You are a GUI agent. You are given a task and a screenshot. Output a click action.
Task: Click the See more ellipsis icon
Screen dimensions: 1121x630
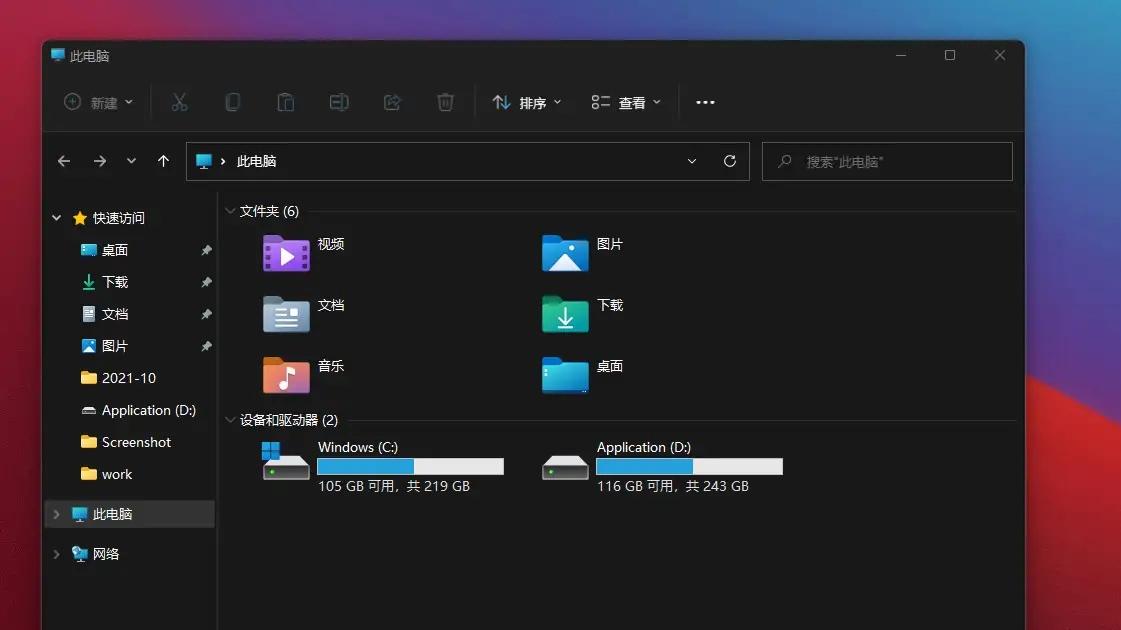point(705,102)
